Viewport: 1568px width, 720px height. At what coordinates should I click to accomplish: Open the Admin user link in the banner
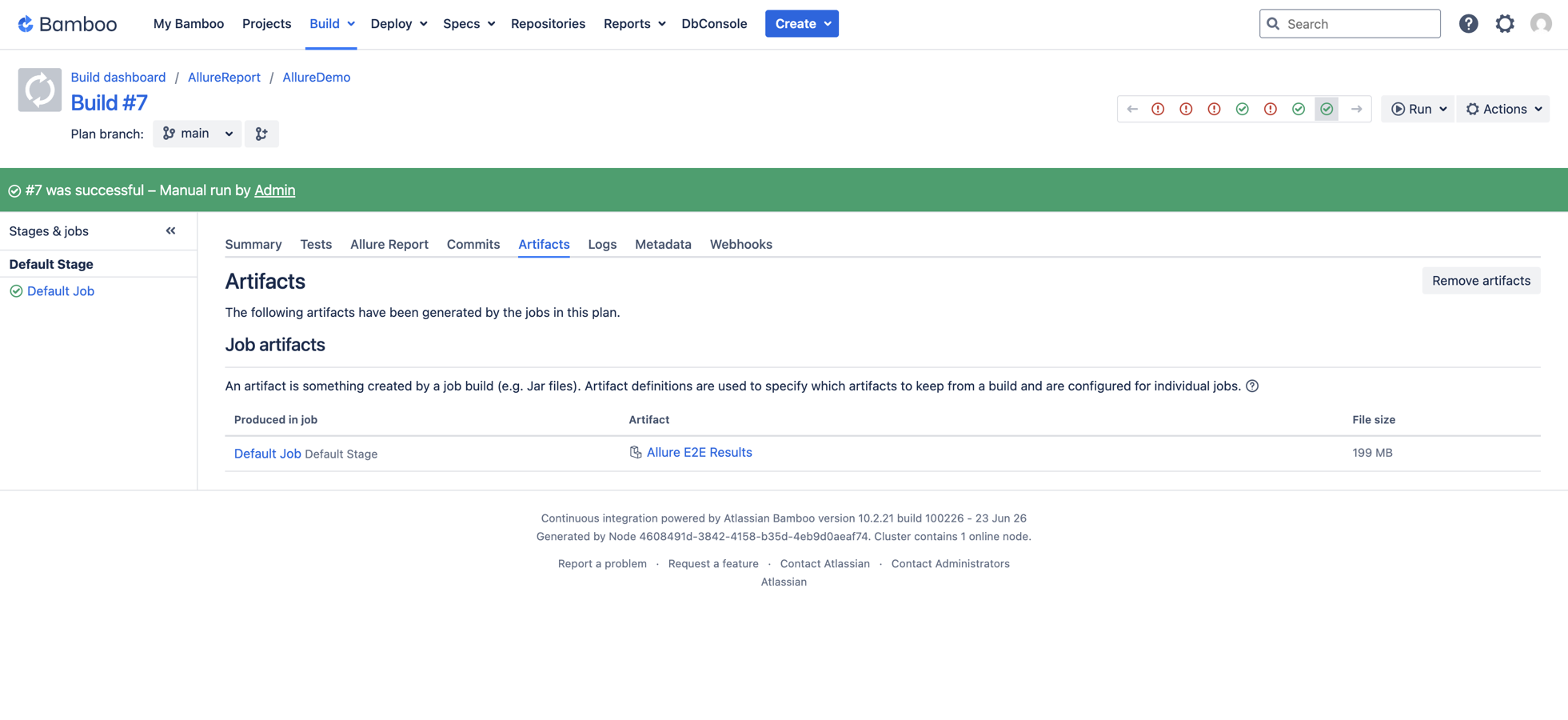[274, 190]
